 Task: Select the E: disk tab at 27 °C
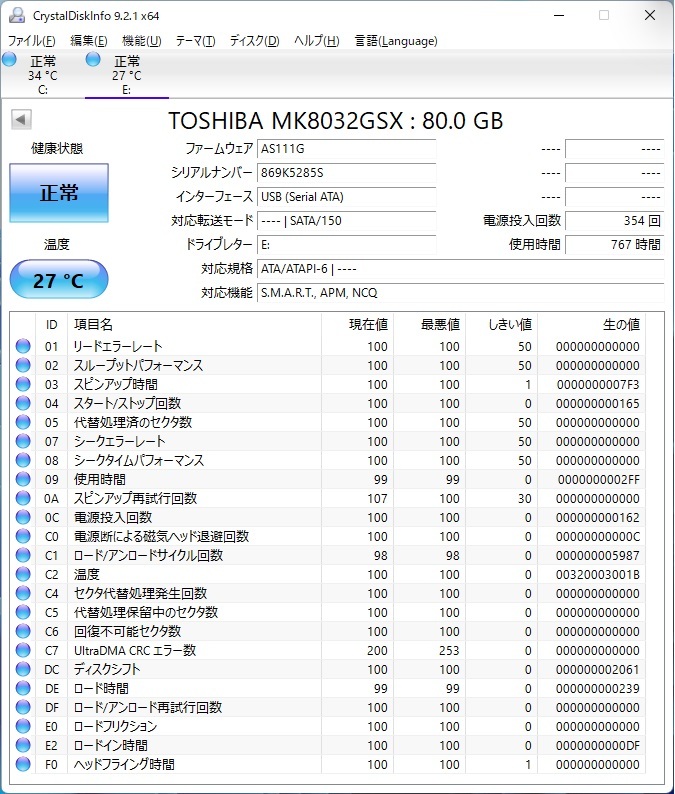pyautogui.click(x=127, y=75)
